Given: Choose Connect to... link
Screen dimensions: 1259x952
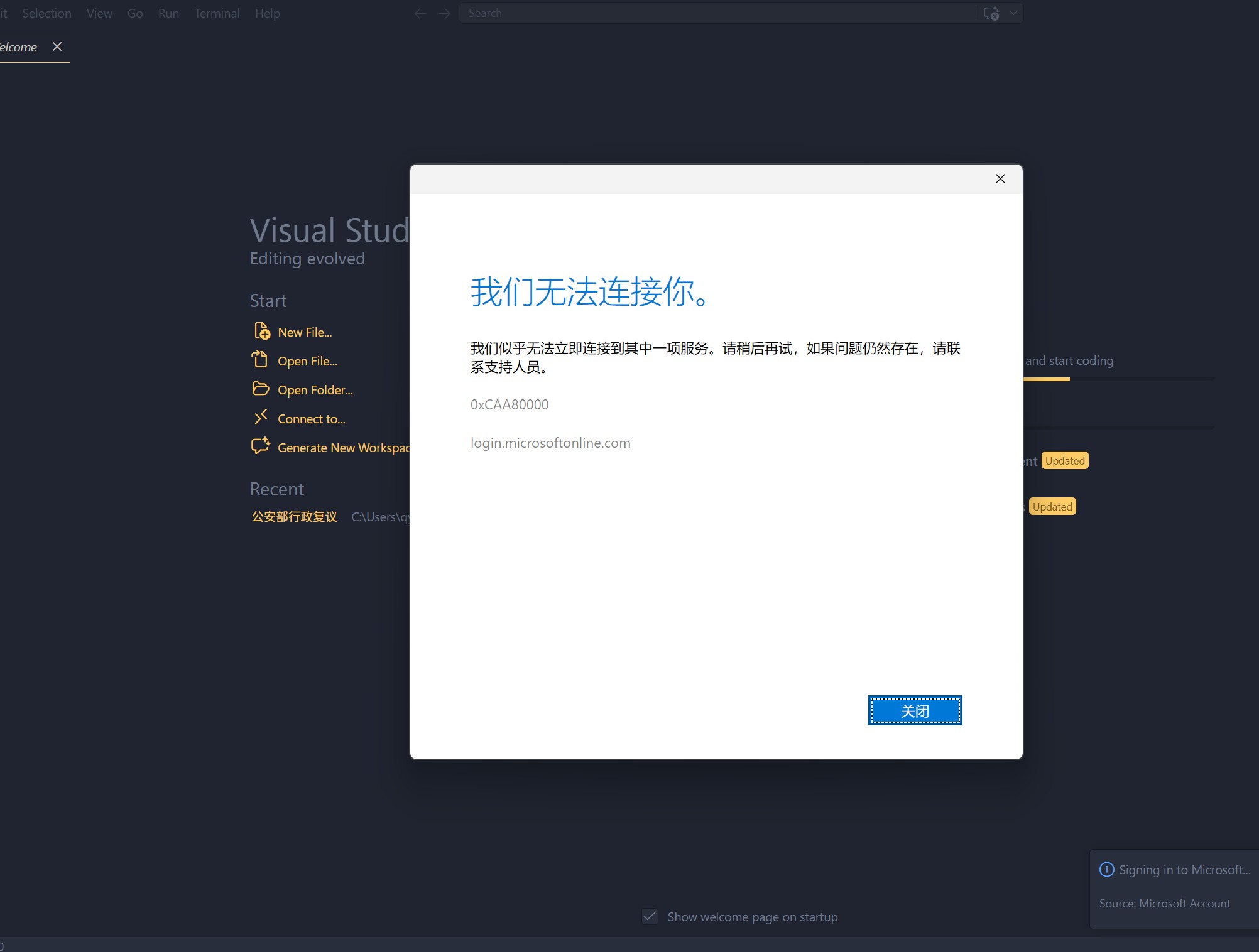Looking at the screenshot, I should pos(312,419).
